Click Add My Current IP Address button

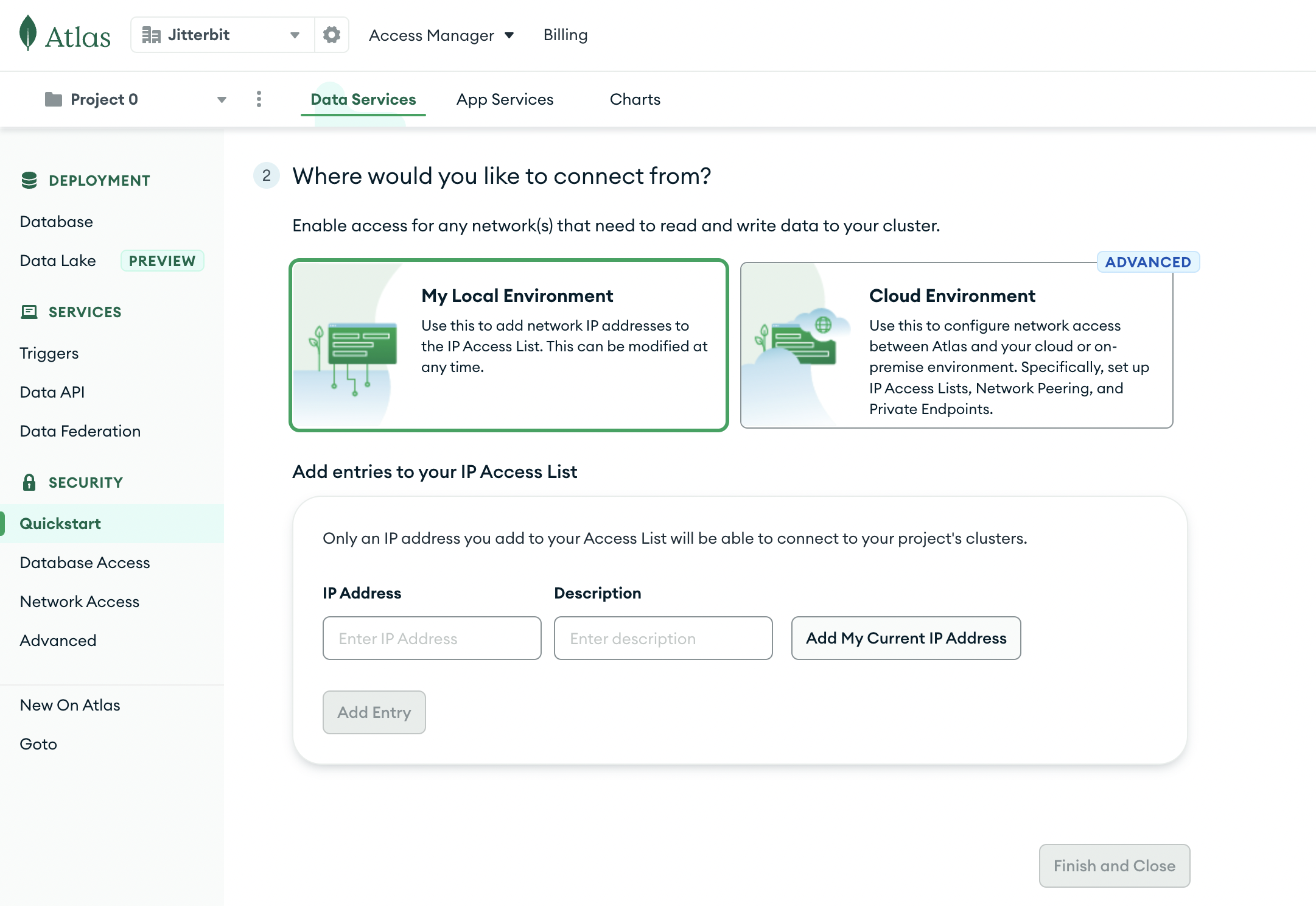click(x=906, y=637)
